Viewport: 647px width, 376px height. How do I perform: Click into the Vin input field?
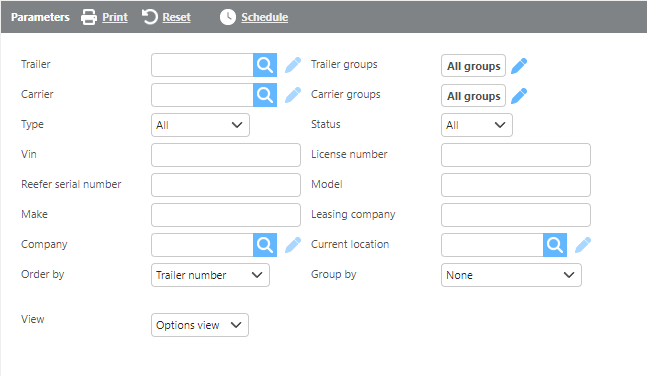click(226, 155)
